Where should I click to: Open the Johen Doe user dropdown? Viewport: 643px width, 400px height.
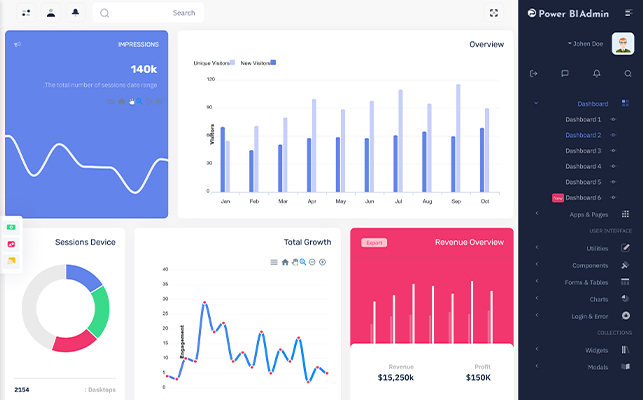[585, 43]
